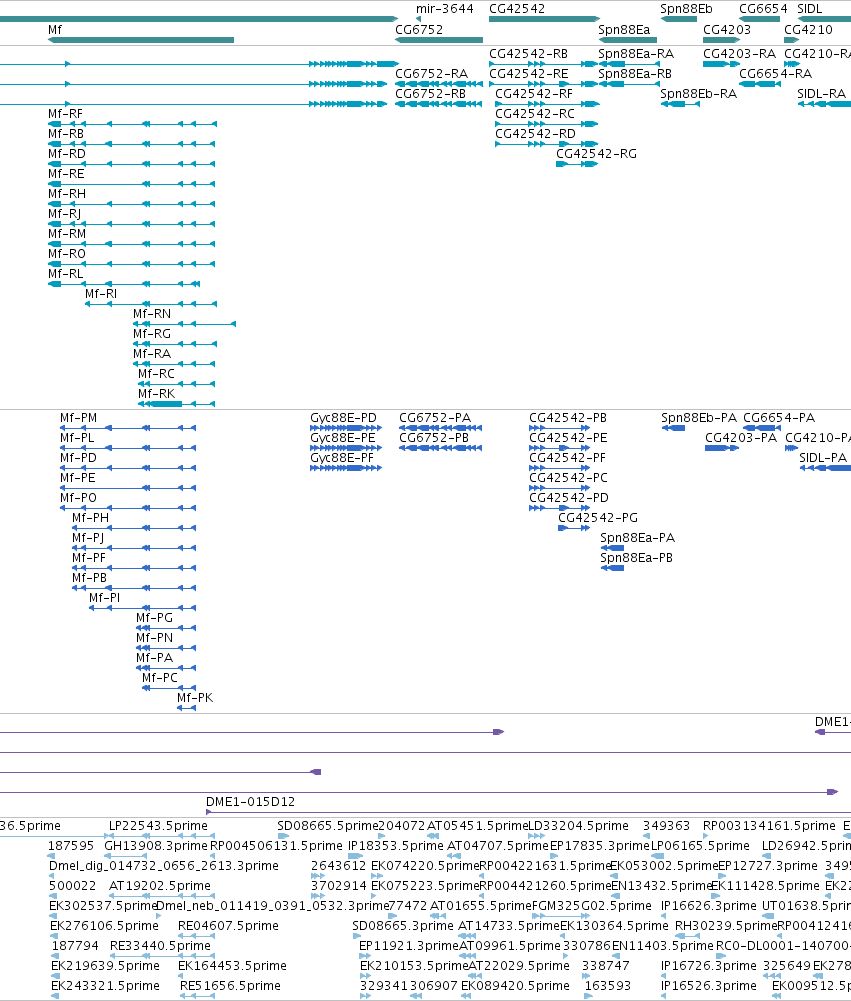Click the CG6654-PA protein label
Viewport: 851px width, 1001px height.
779,418
